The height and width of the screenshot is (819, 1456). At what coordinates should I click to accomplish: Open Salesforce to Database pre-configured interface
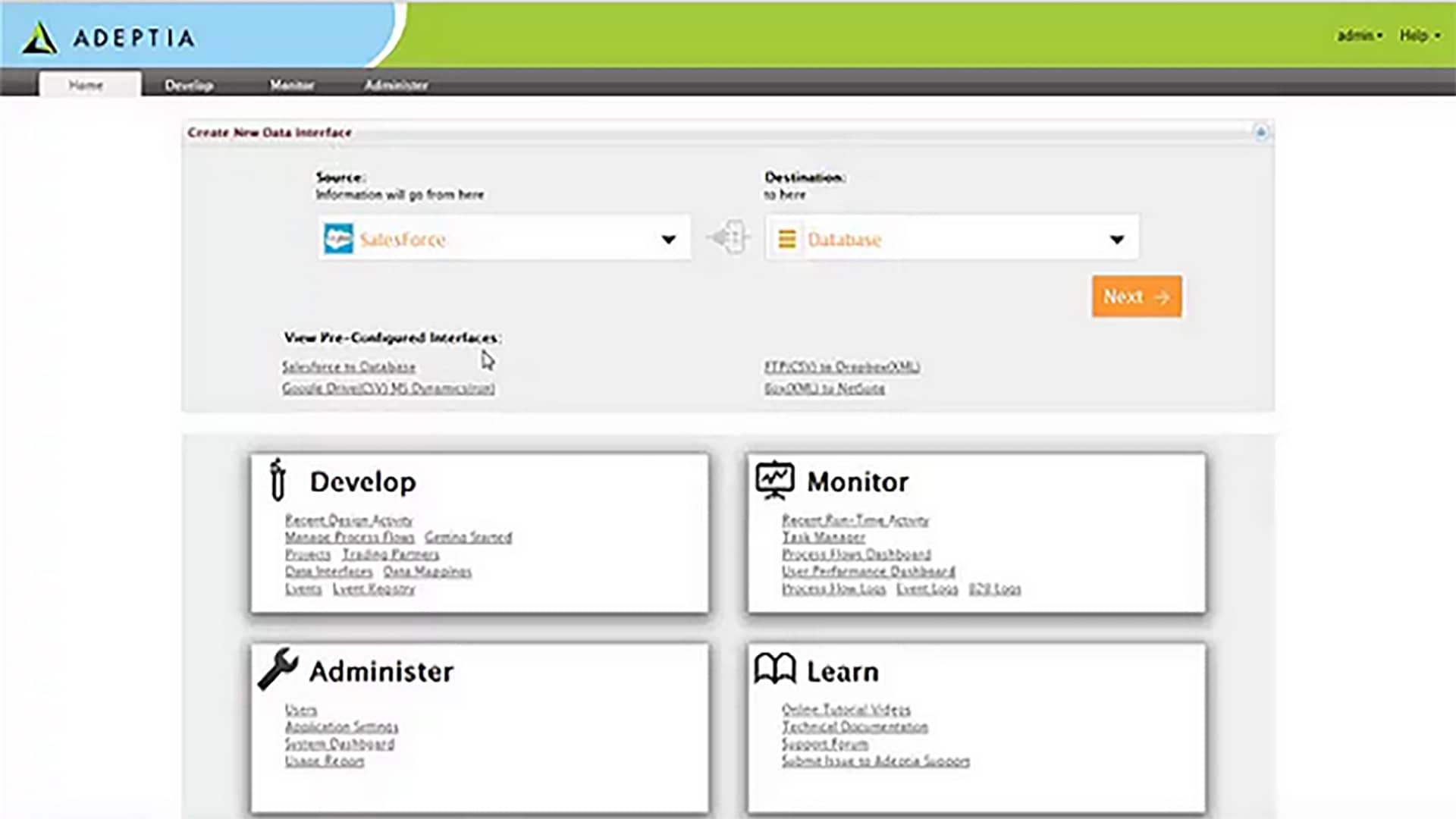pyautogui.click(x=349, y=367)
